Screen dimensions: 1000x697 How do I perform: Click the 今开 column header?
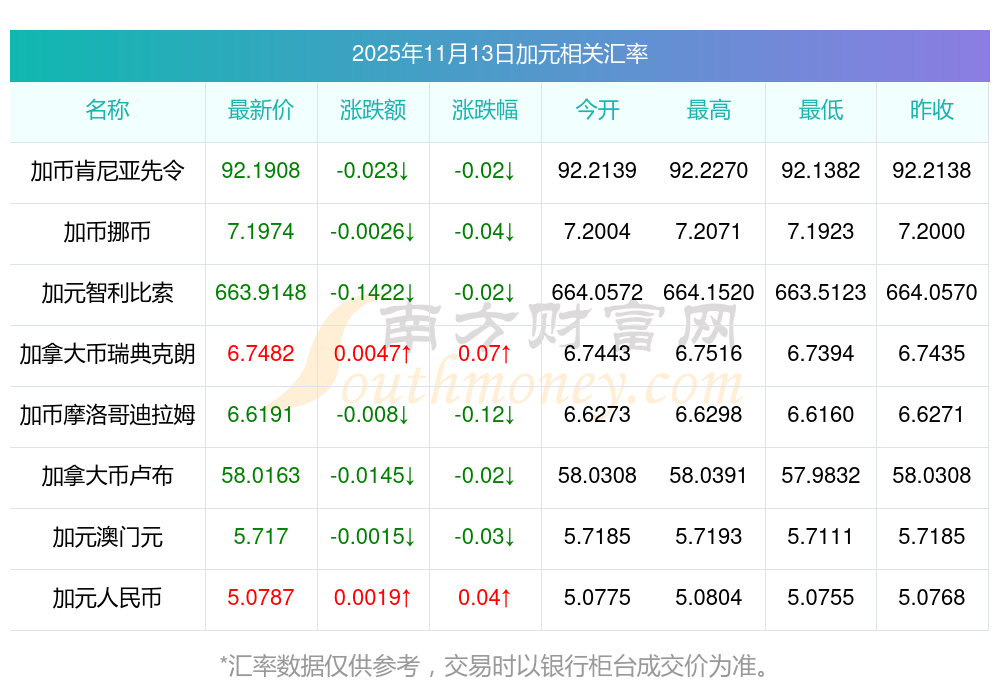597,110
